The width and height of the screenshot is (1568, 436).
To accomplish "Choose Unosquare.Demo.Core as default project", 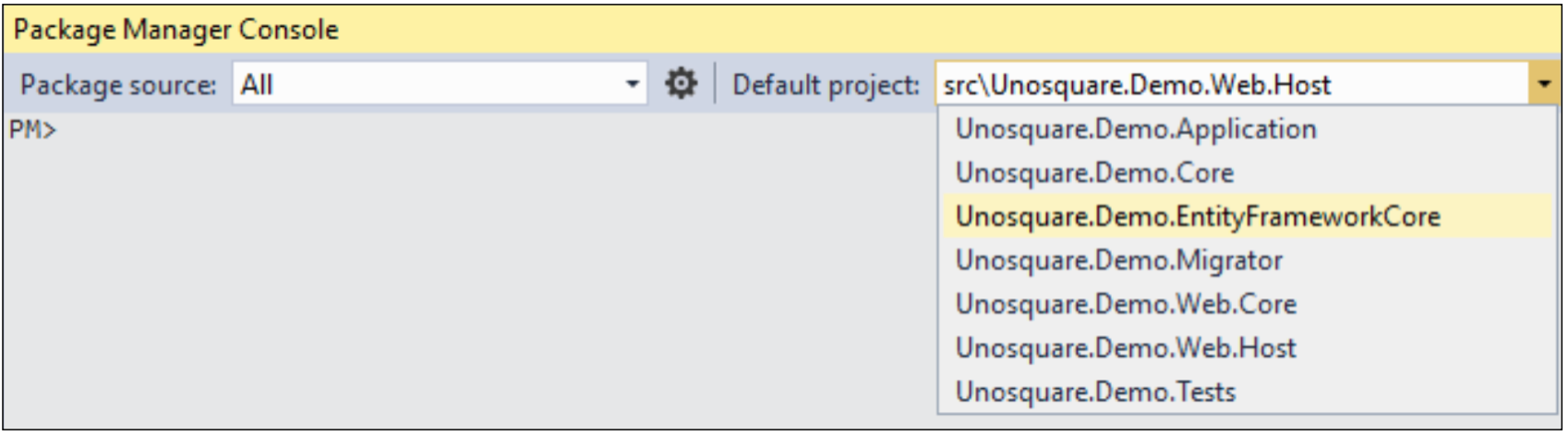I will (1094, 173).
